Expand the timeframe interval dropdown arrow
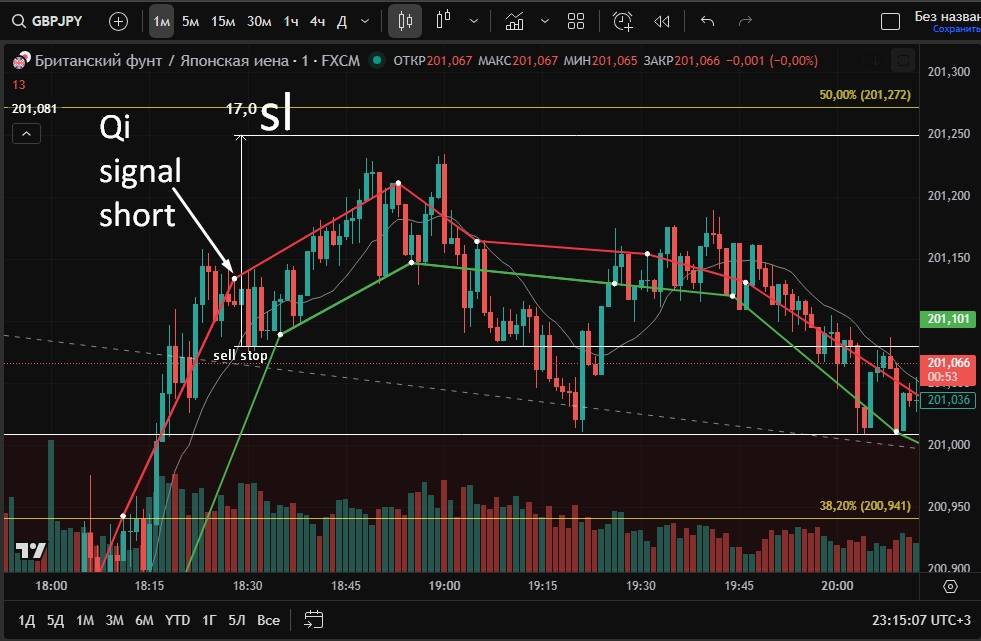 tap(364, 21)
